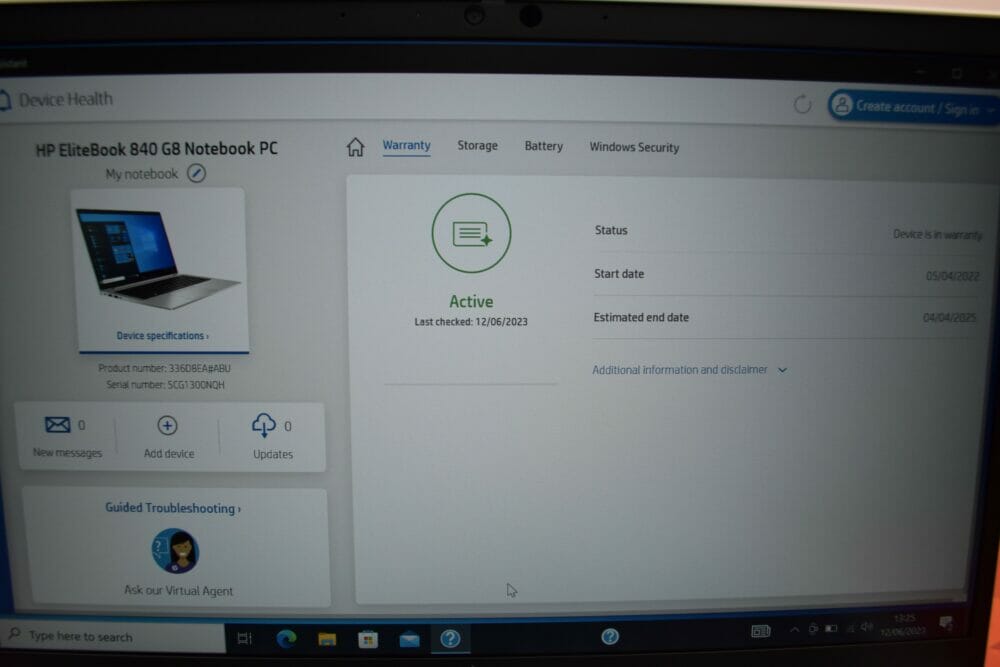
Task: Click the Task View taskbar icon
Action: [244, 638]
